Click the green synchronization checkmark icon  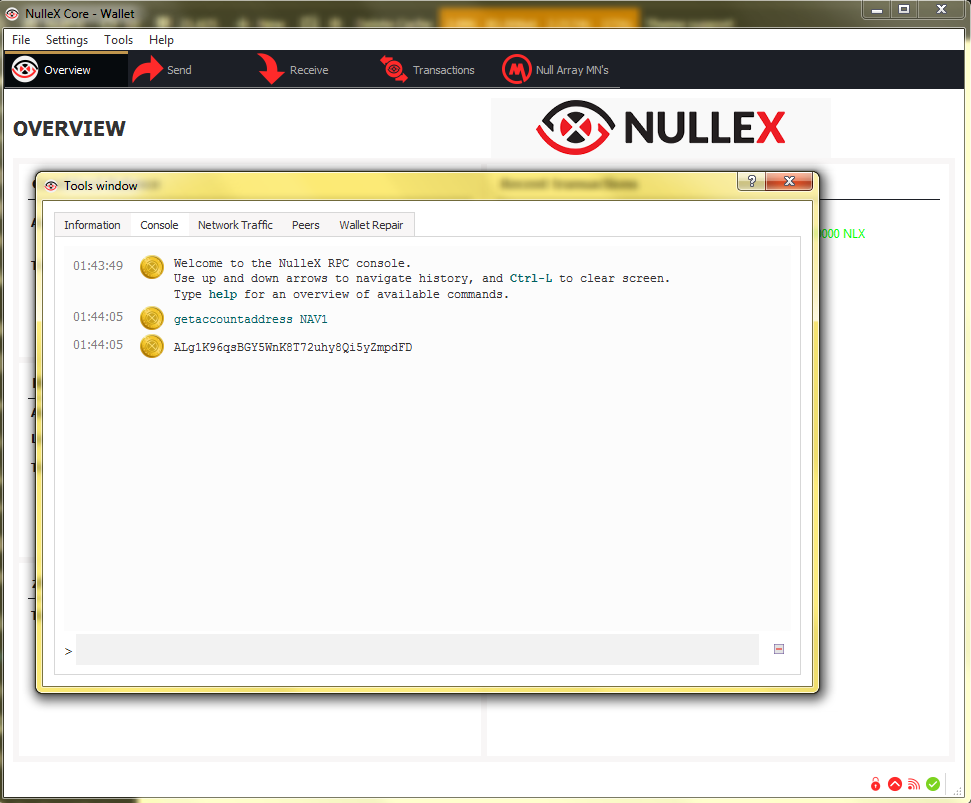point(933,784)
